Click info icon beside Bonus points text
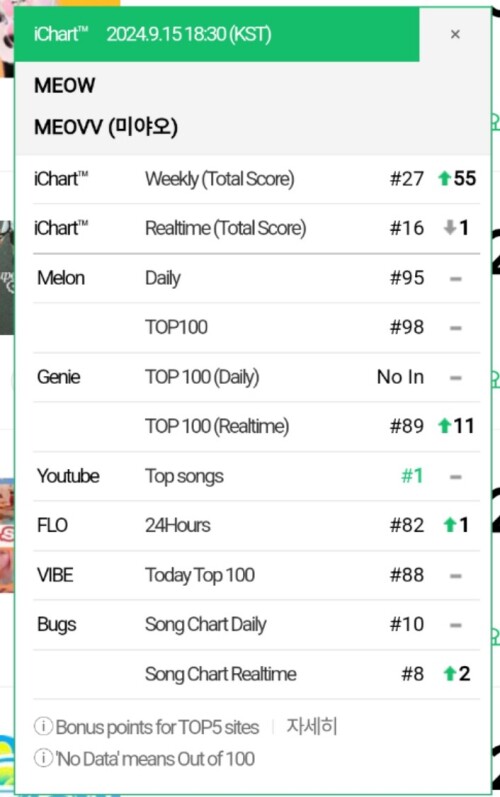Viewport: 500px width, 797px height. 43,726
